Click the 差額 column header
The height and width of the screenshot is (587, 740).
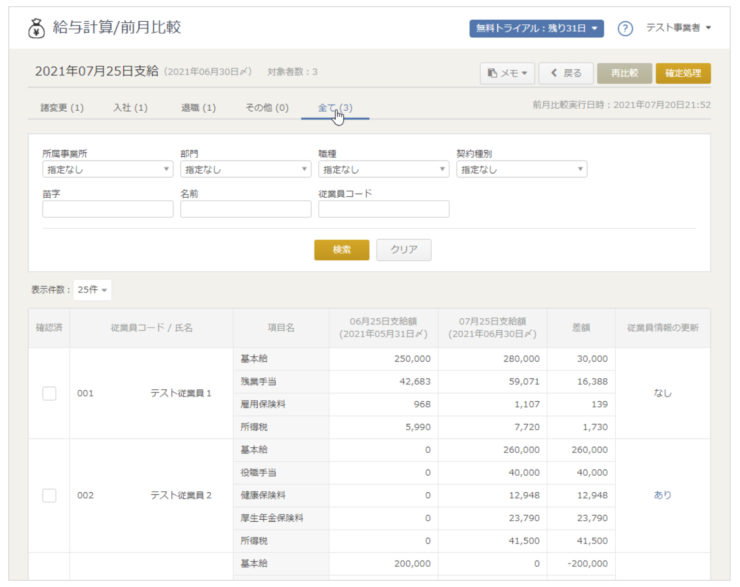[581, 328]
